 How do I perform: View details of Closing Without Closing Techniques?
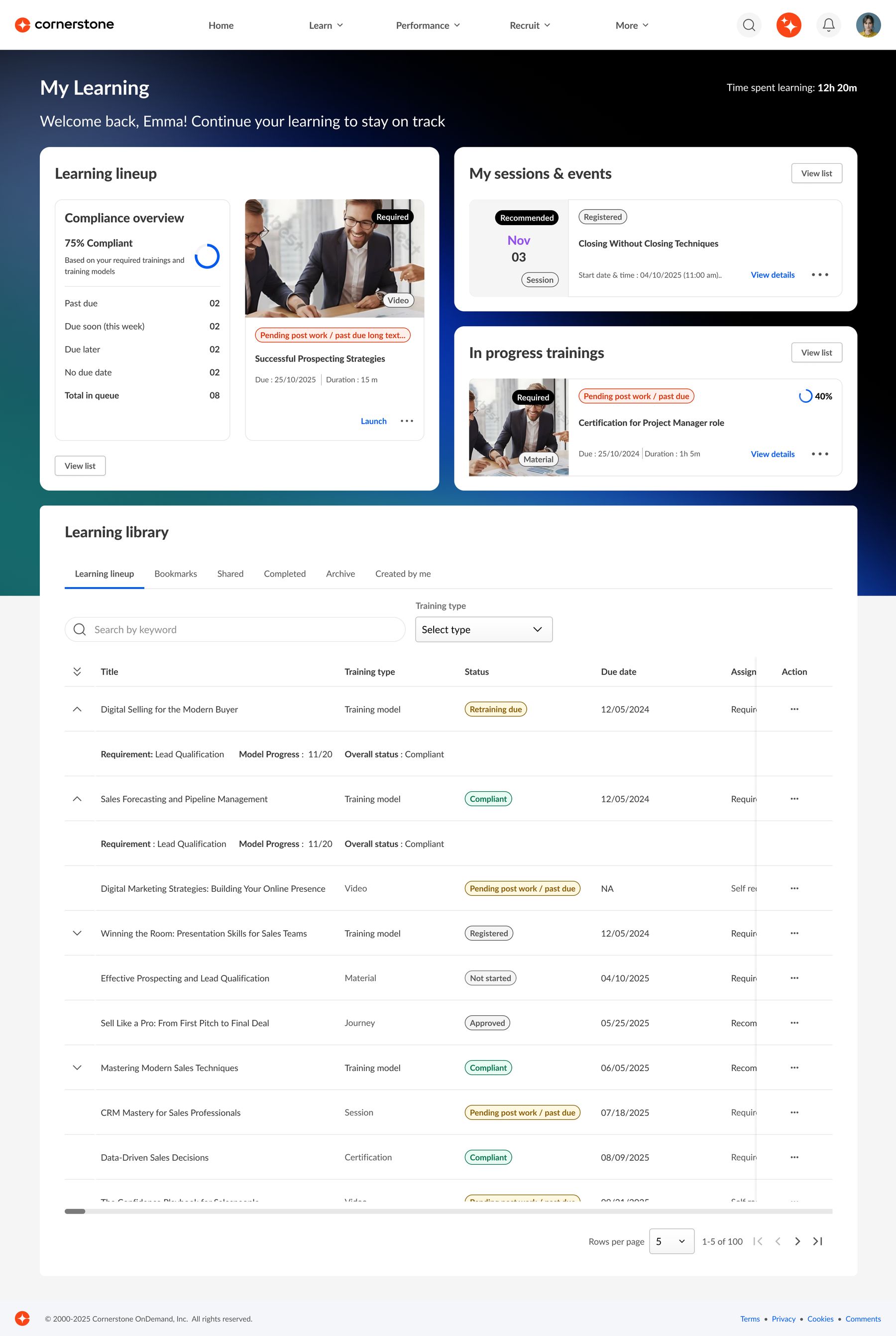(x=773, y=275)
